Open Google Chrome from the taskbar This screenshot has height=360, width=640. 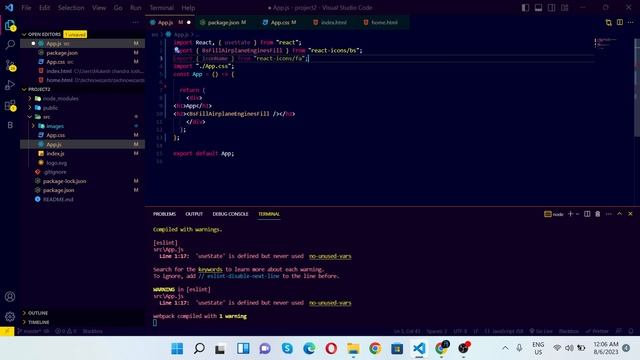coord(375,348)
